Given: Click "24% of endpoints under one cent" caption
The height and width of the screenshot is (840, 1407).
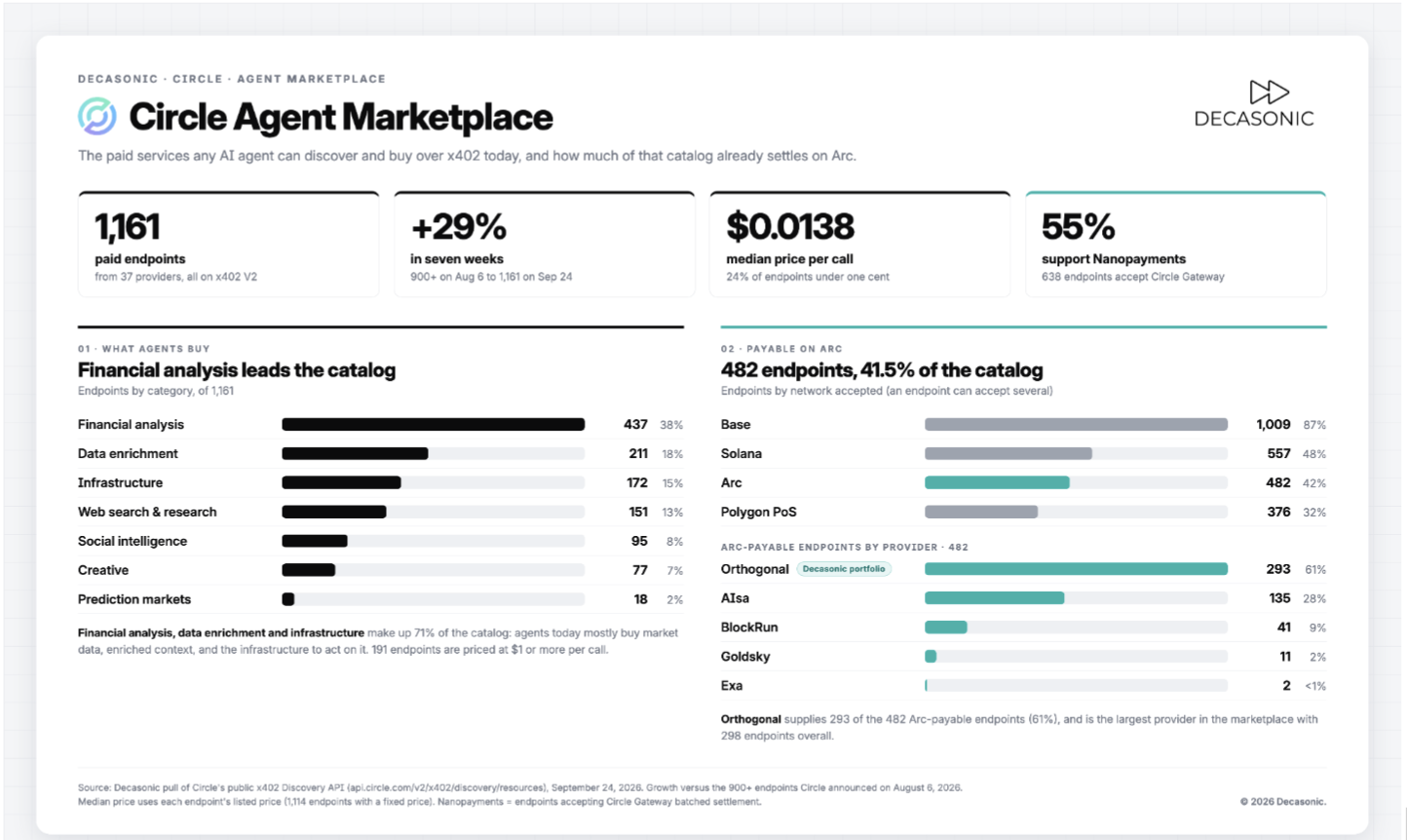Looking at the screenshot, I should pyautogui.click(x=808, y=277).
